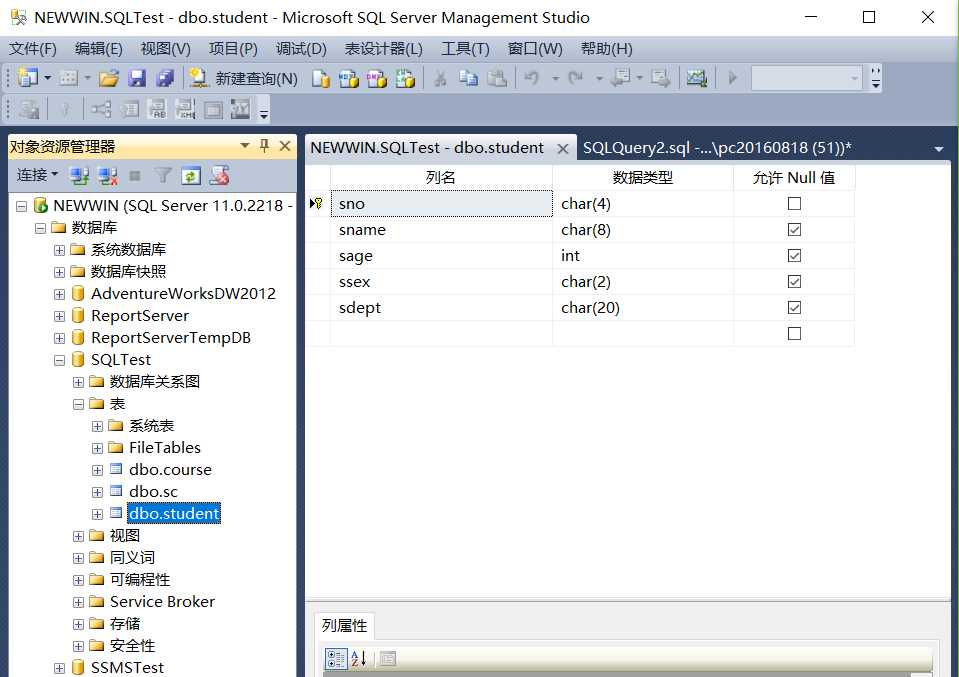Collapse the SQLTest database node
Viewport: 959px width, 677px height.
(59, 360)
